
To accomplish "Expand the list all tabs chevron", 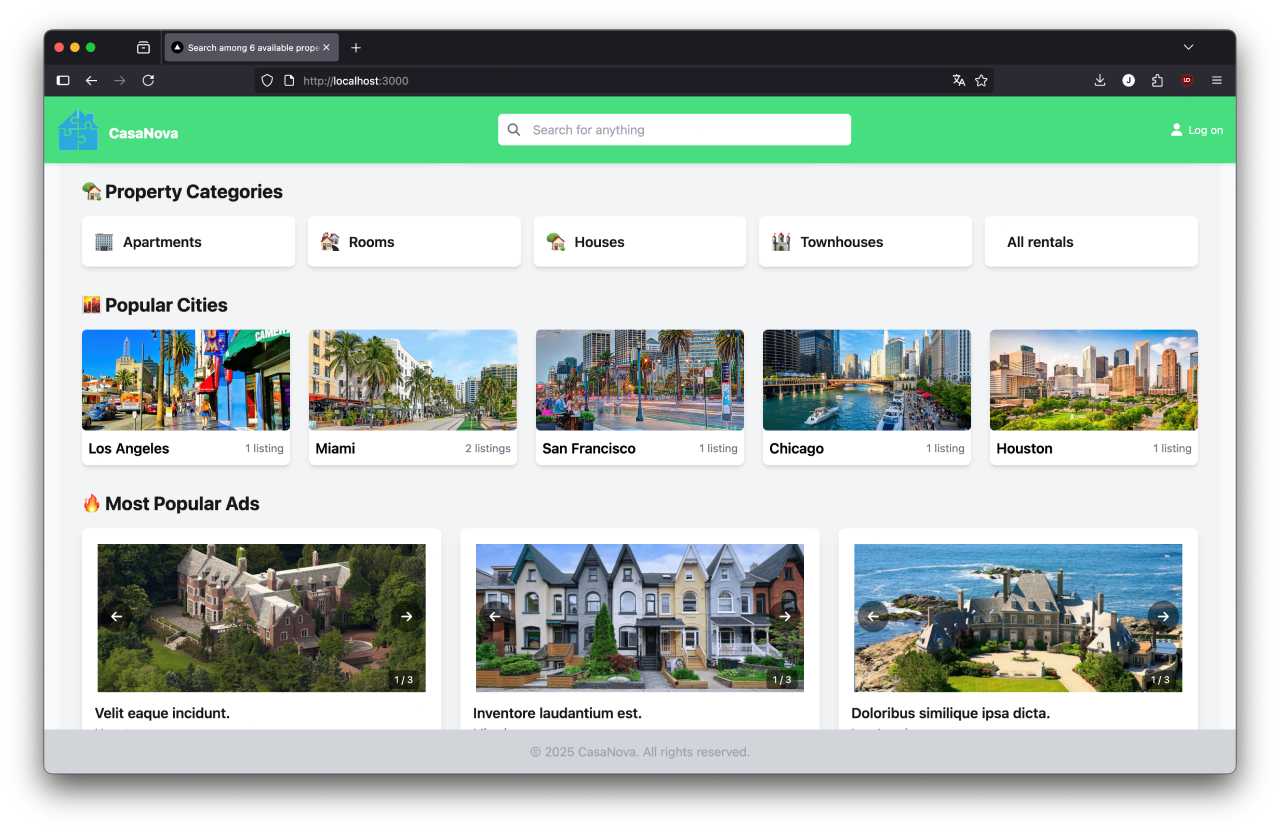I will 1188,47.
